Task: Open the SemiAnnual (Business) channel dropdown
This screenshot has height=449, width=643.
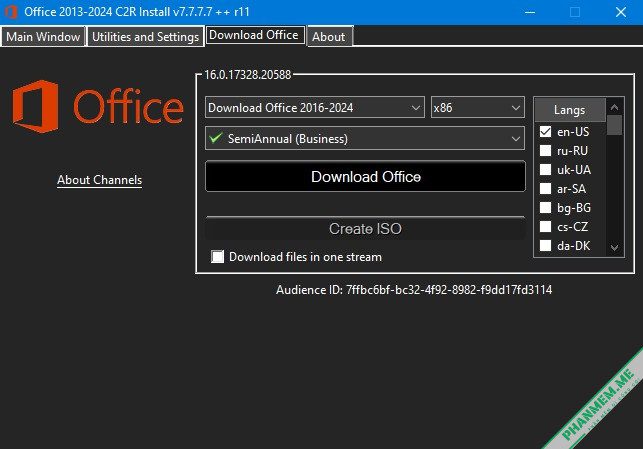Action: coord(365,139)
